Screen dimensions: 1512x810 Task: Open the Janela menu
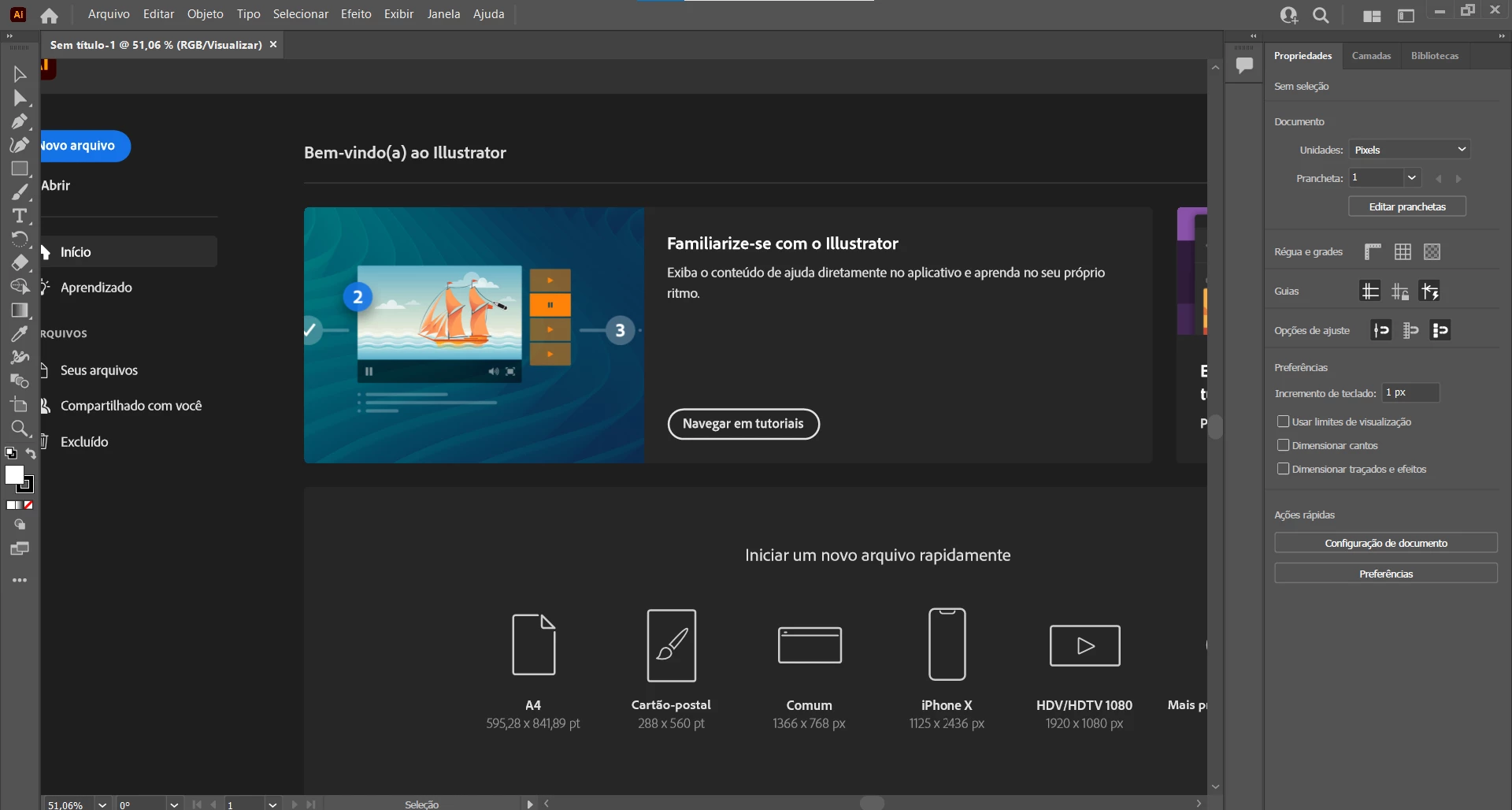coord(443,14)
